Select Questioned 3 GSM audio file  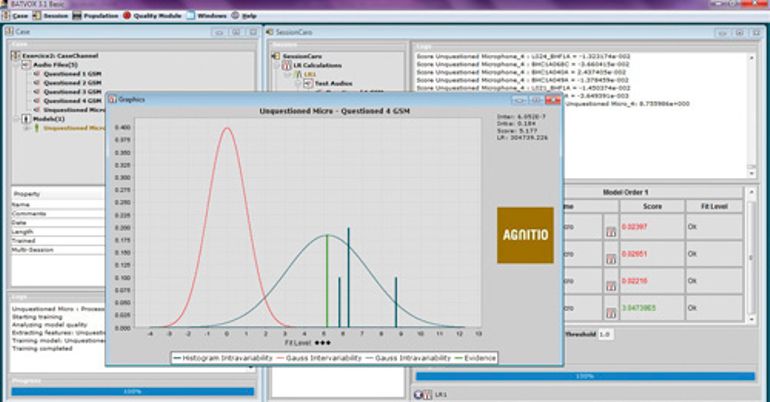71,91
